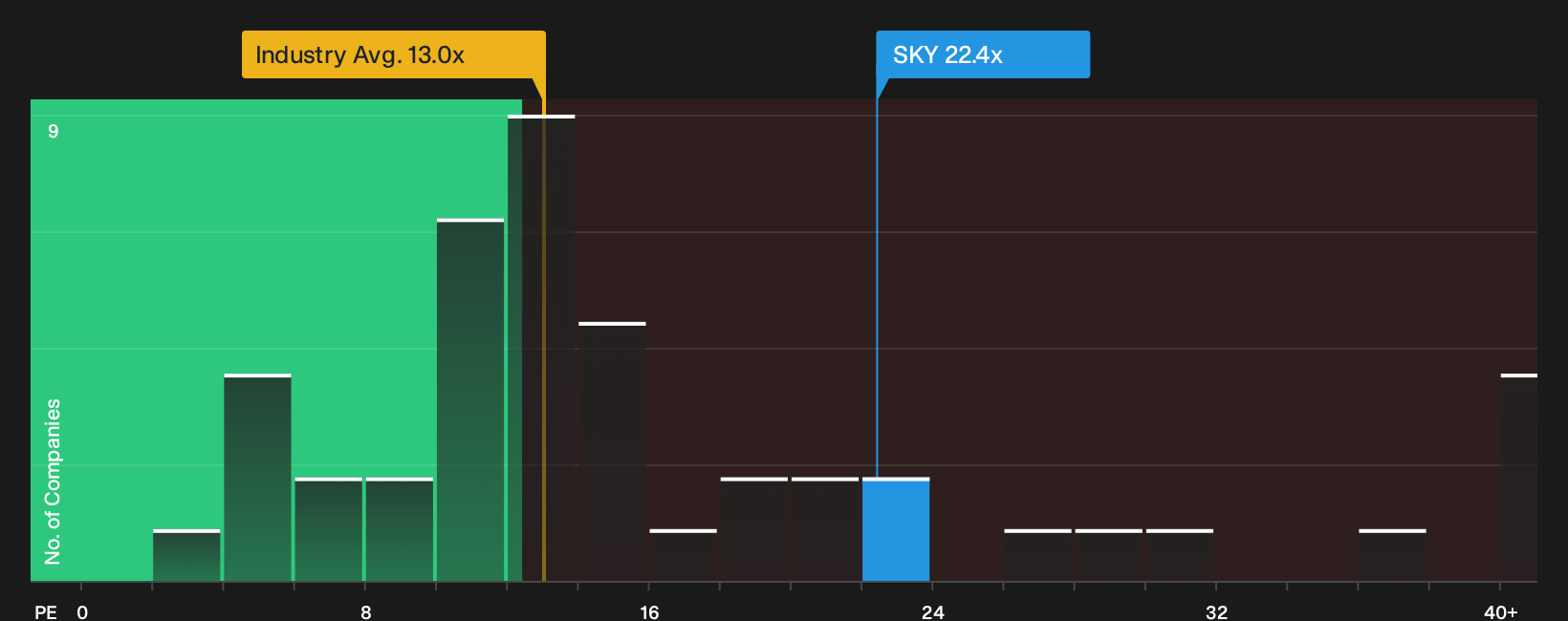Click the x-axis label 16
The width and height of the screenshot is (1568, 621).
coord(649,611)
